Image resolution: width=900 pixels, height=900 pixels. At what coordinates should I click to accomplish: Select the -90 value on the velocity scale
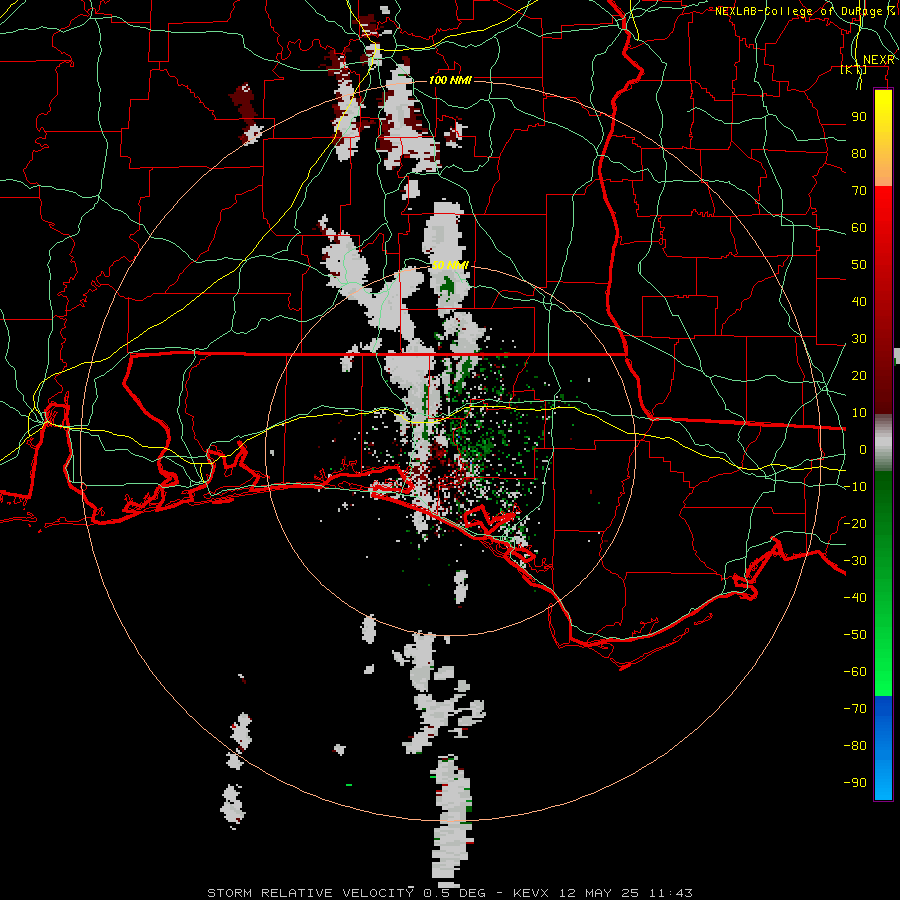[x=855, y=783]
